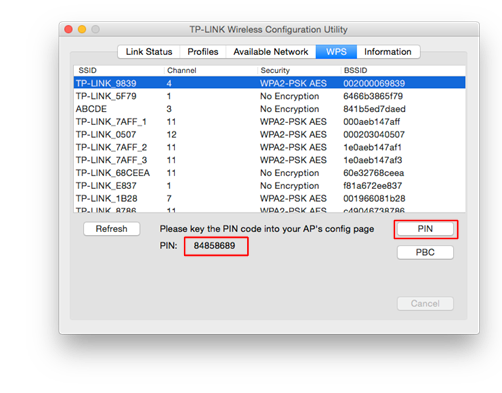This screenshot has height=393, width=502.
Task: Click BSSID 841b5ed7daed
Action: [x=374, y=109]
